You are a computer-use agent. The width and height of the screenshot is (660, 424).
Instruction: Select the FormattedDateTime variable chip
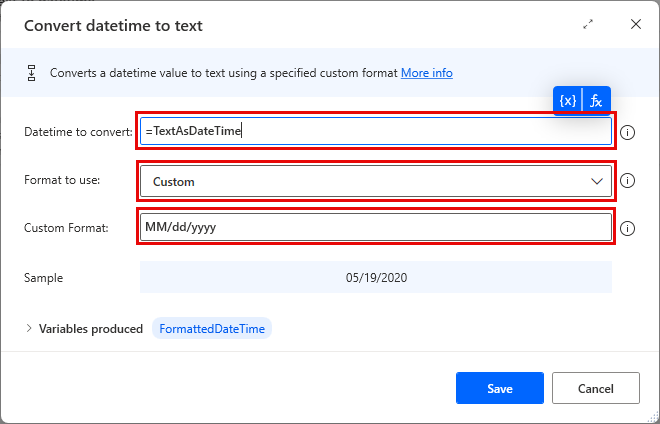pyautogui.click(x=212, y=328)
